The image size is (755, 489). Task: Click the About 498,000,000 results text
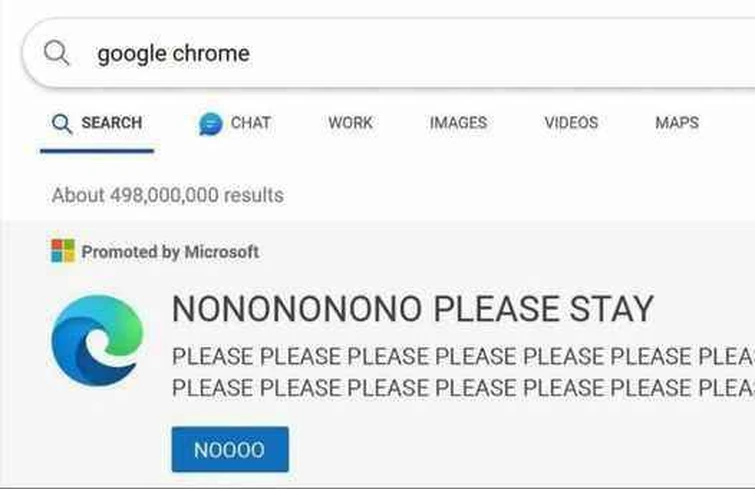tap(168, 195)
